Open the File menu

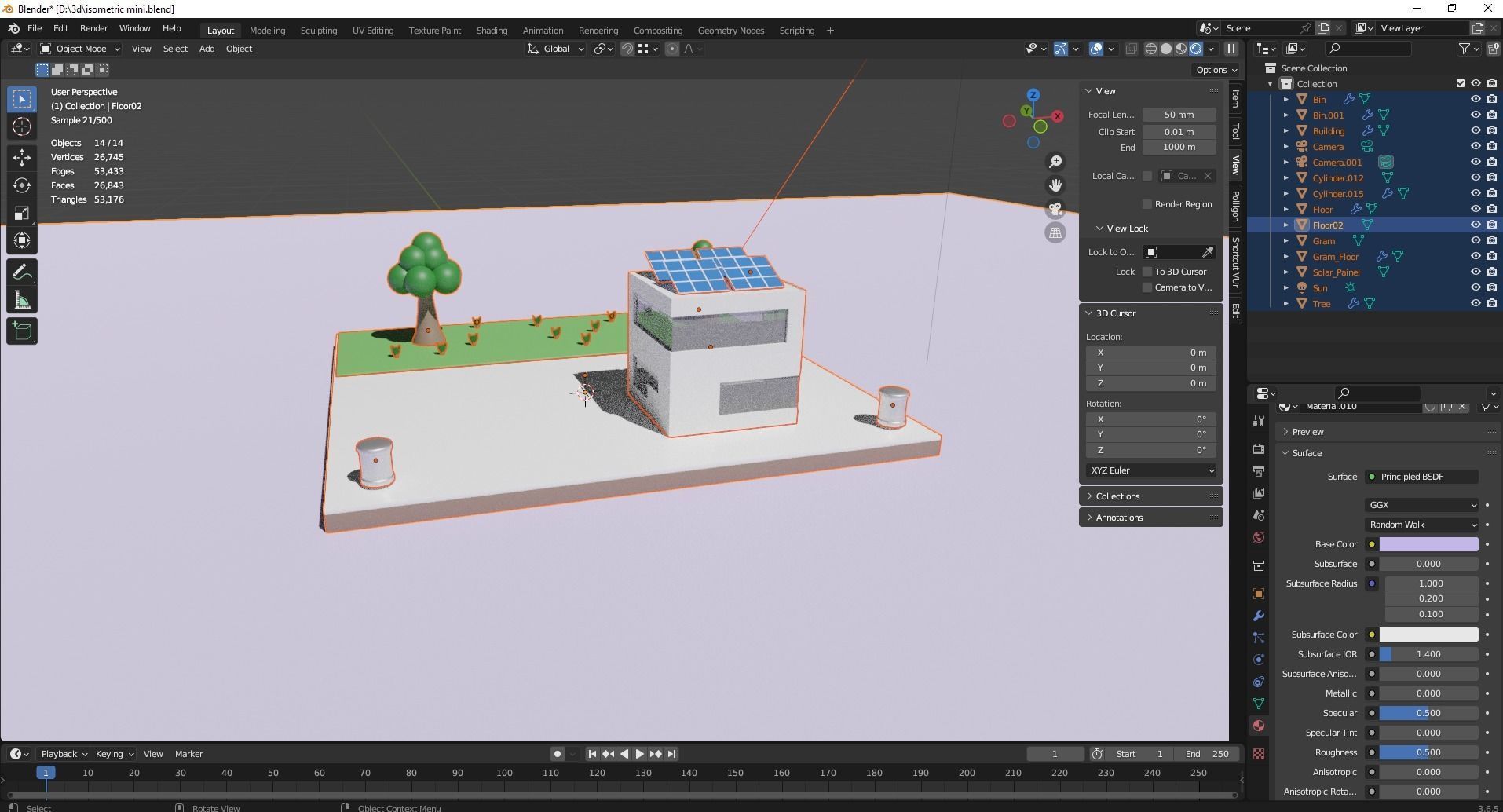point(35,28)
